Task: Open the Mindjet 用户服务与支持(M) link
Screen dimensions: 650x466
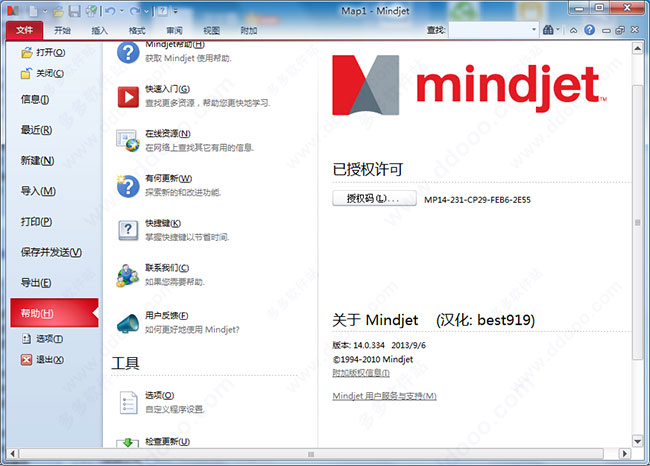Action: click(x=384, y=396)
